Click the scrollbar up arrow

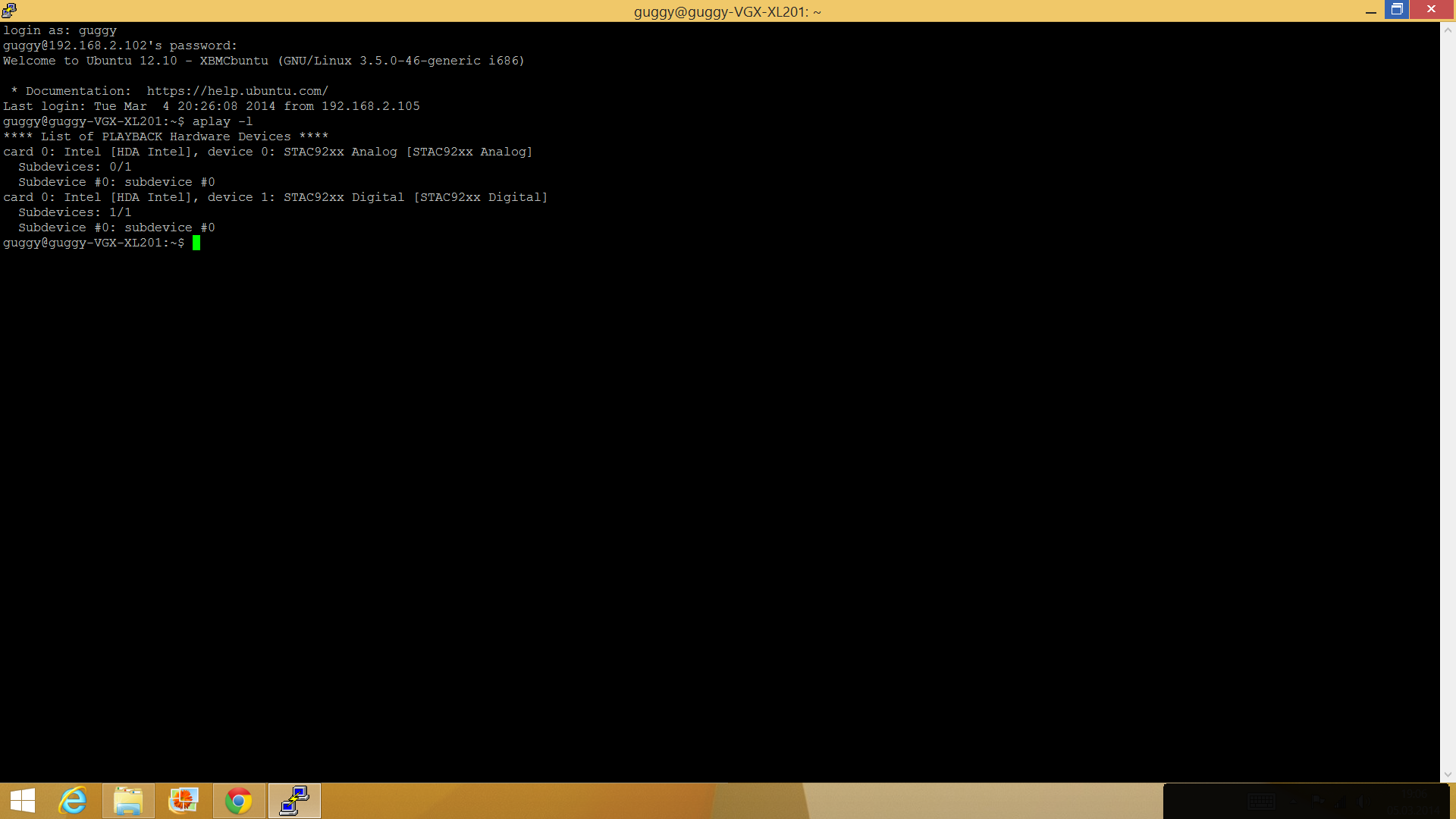1448,30
